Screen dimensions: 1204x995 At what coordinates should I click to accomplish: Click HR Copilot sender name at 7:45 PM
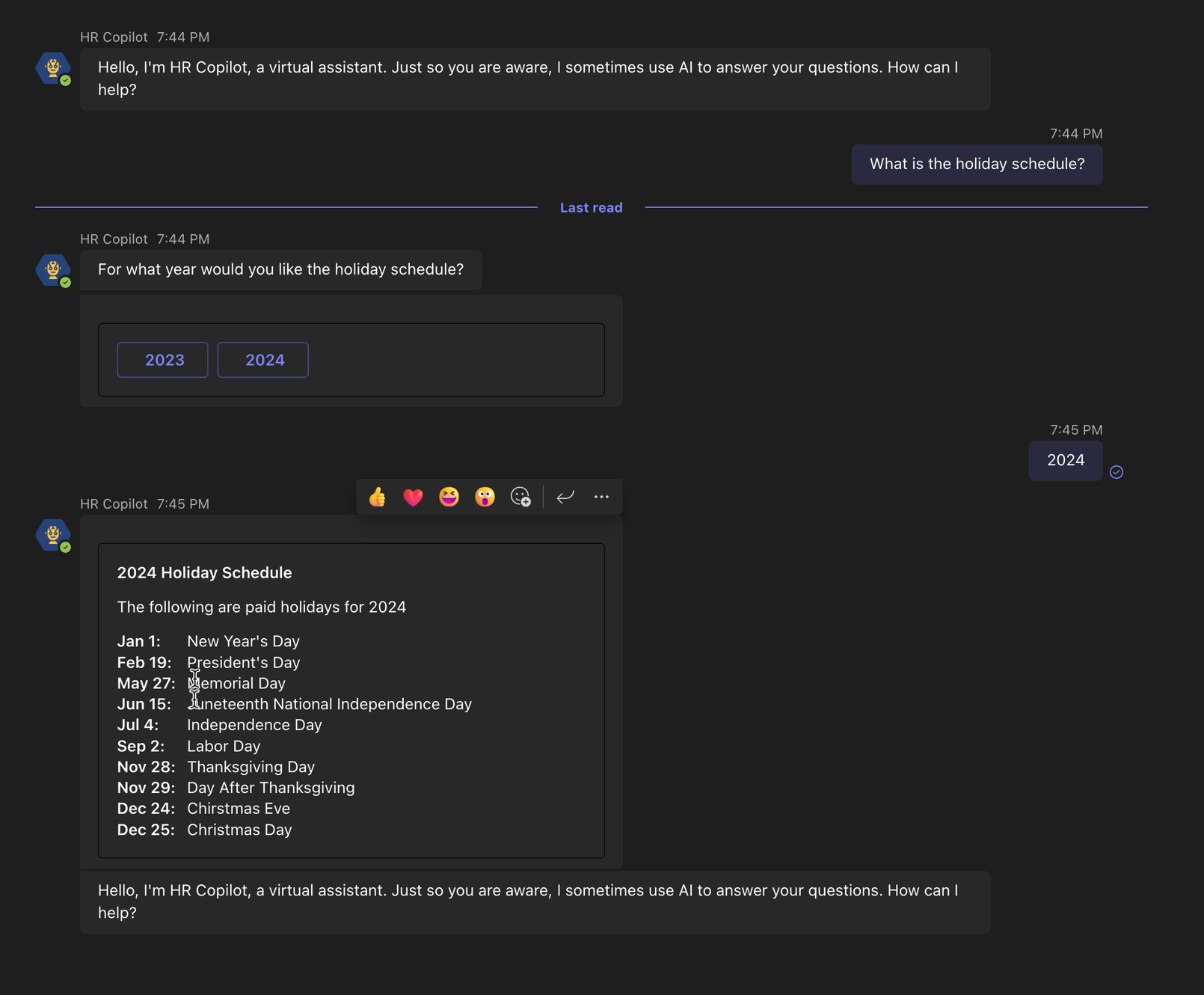click(x=114, y=504)
